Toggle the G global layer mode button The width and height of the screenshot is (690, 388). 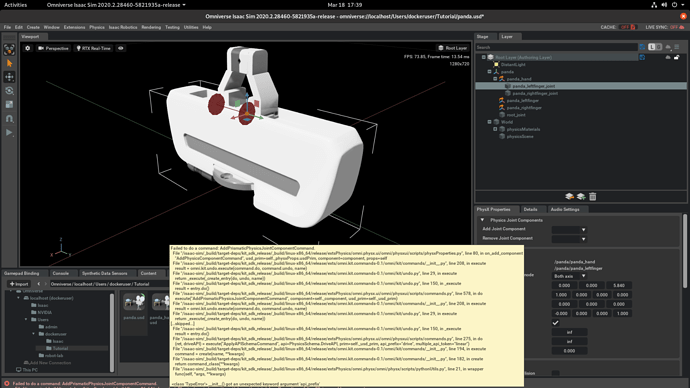(659, 47)
